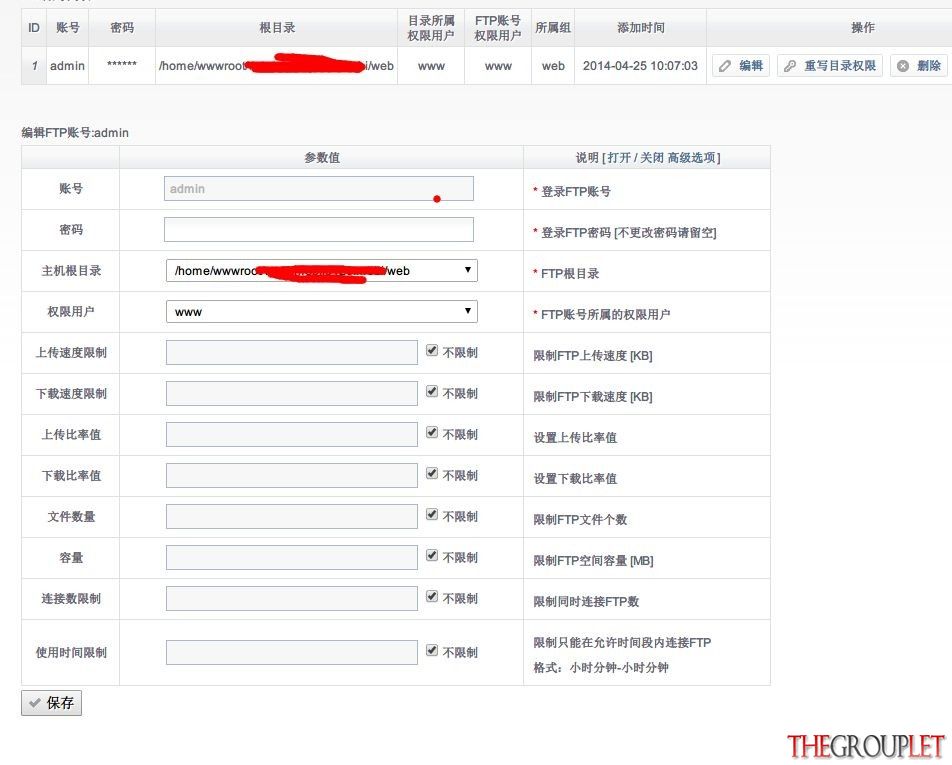
Task: Click the checkmark icon on the 保存 button
Action: (x=35, y=703)
